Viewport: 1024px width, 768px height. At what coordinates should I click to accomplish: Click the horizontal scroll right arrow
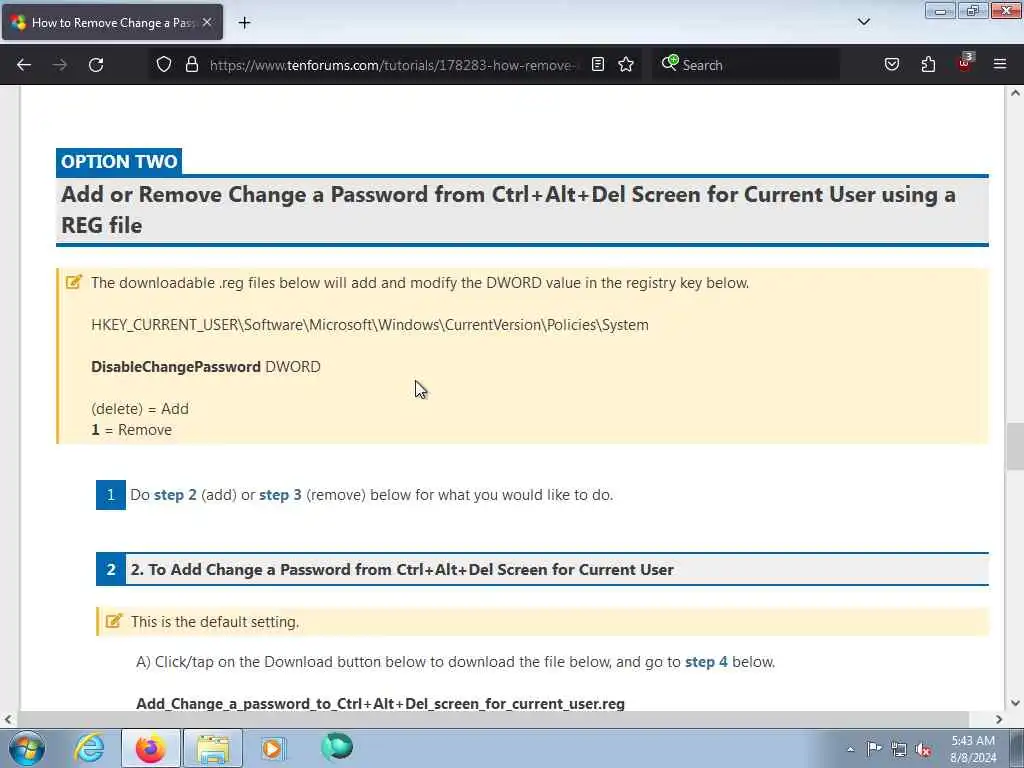point(999,719)
